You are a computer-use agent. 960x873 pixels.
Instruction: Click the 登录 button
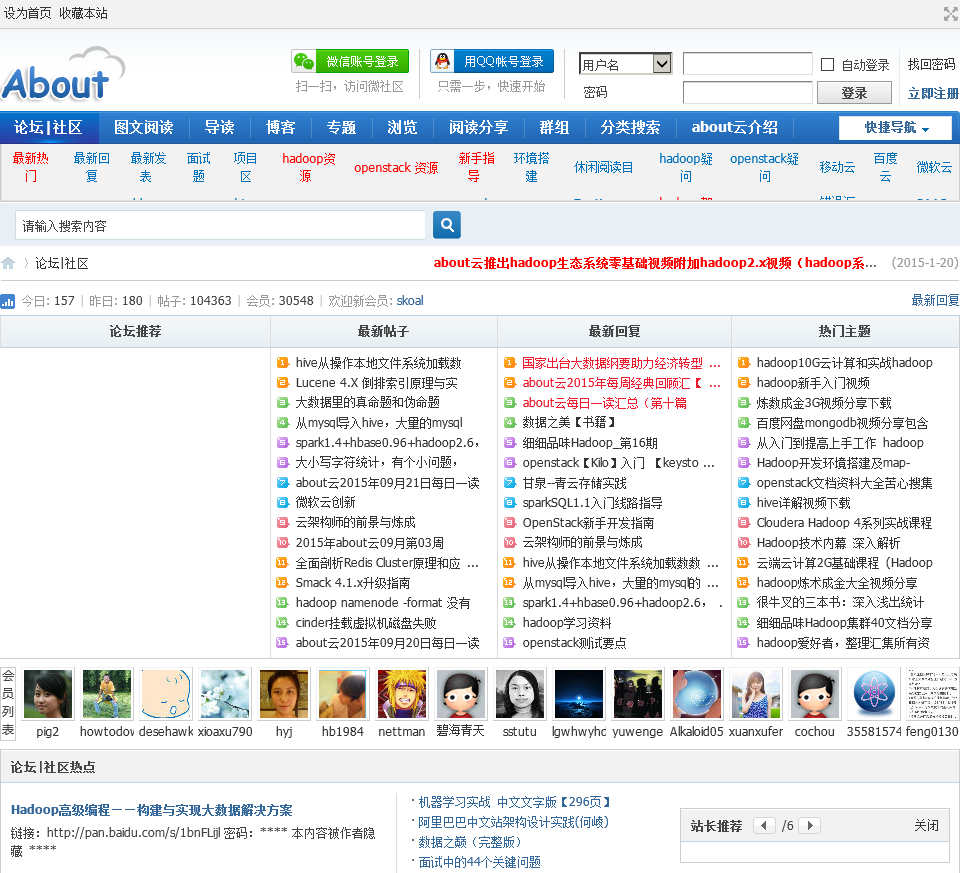click(x=854, y=93)
